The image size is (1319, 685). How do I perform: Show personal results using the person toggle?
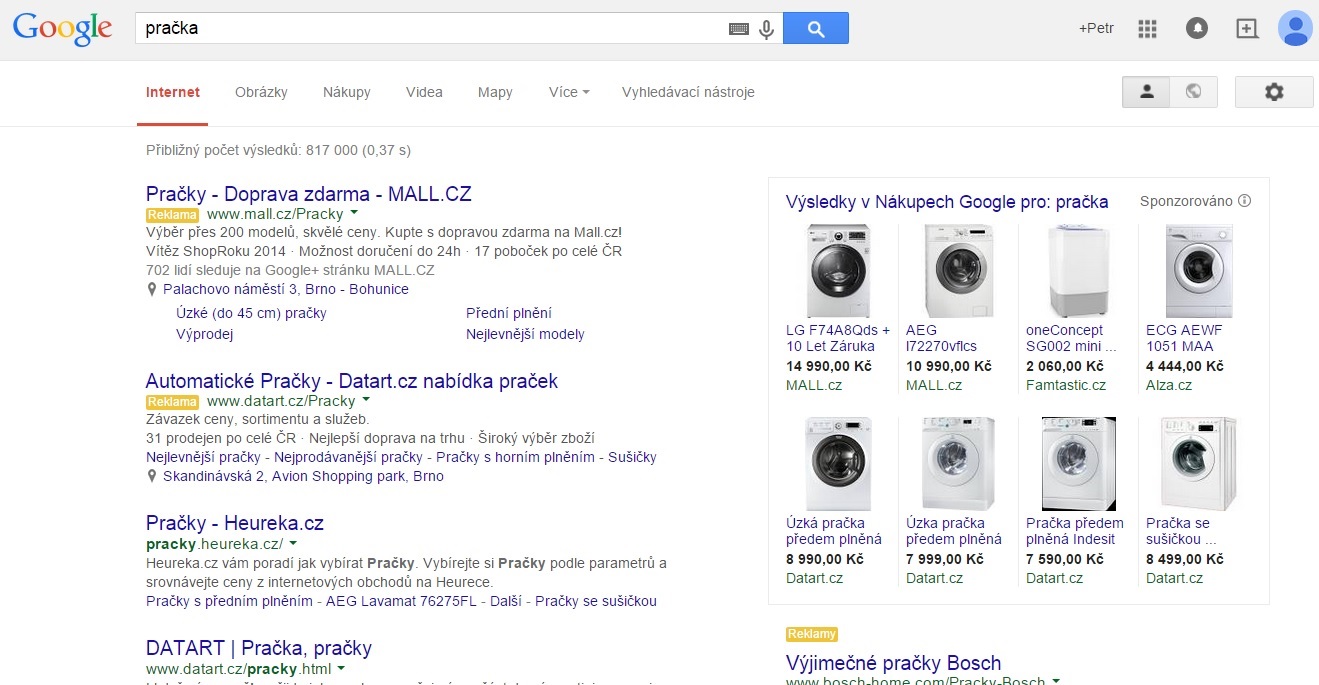1146,92
